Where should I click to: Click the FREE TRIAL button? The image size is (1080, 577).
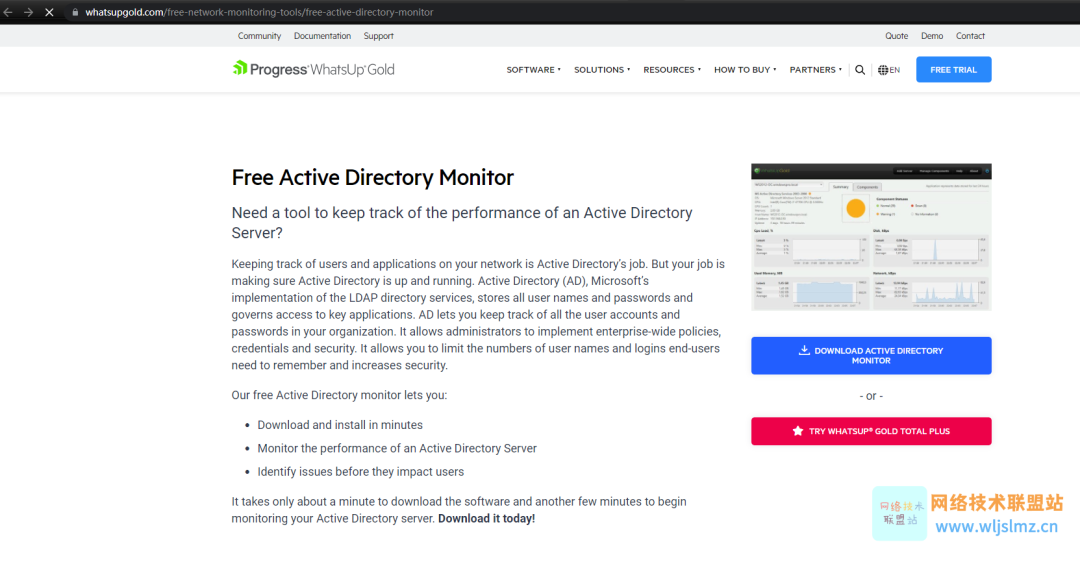pos(953,70)
